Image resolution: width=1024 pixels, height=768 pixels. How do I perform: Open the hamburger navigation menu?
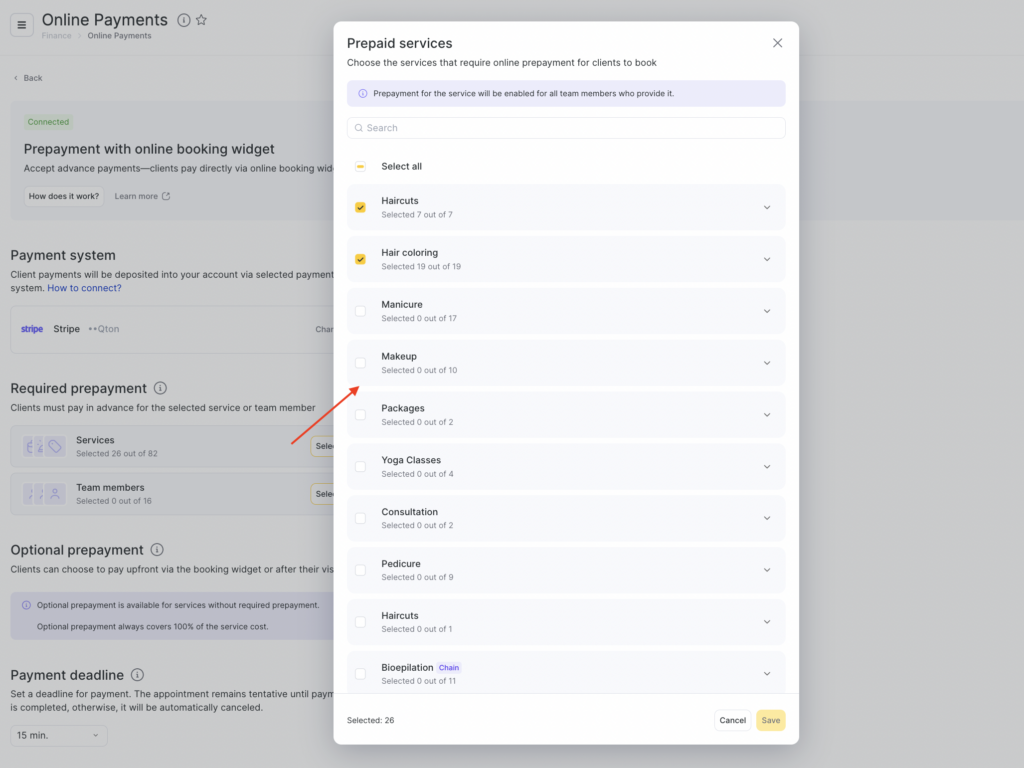pyautogui.click(x=22, y=25)
